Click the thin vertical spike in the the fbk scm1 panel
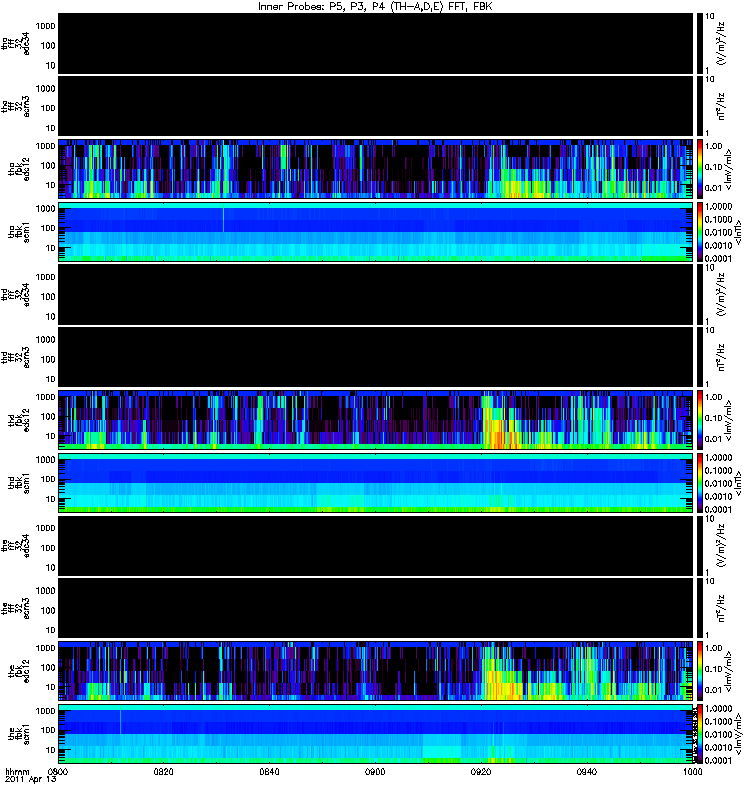This screenshot has width=750, height=800. coord(120,721)
